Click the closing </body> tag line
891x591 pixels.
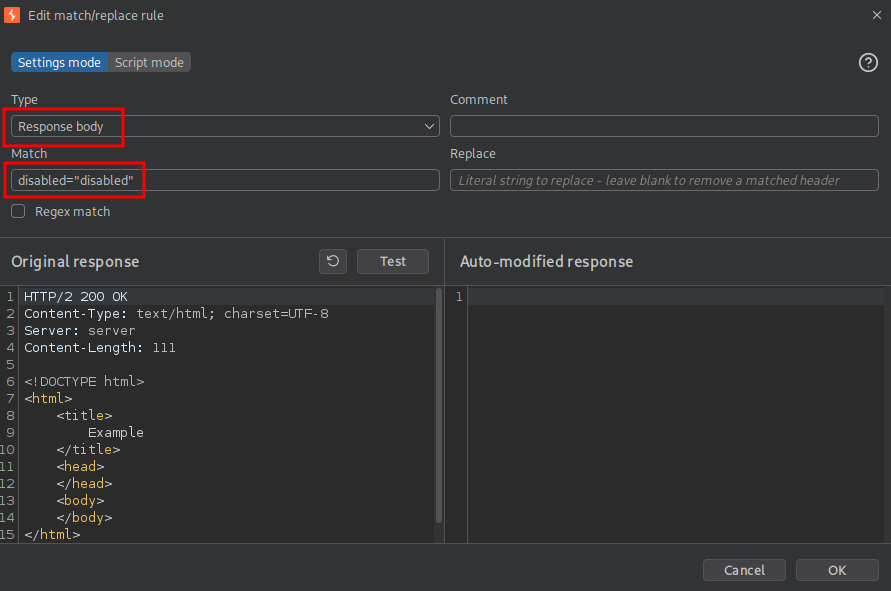point(84,518)
